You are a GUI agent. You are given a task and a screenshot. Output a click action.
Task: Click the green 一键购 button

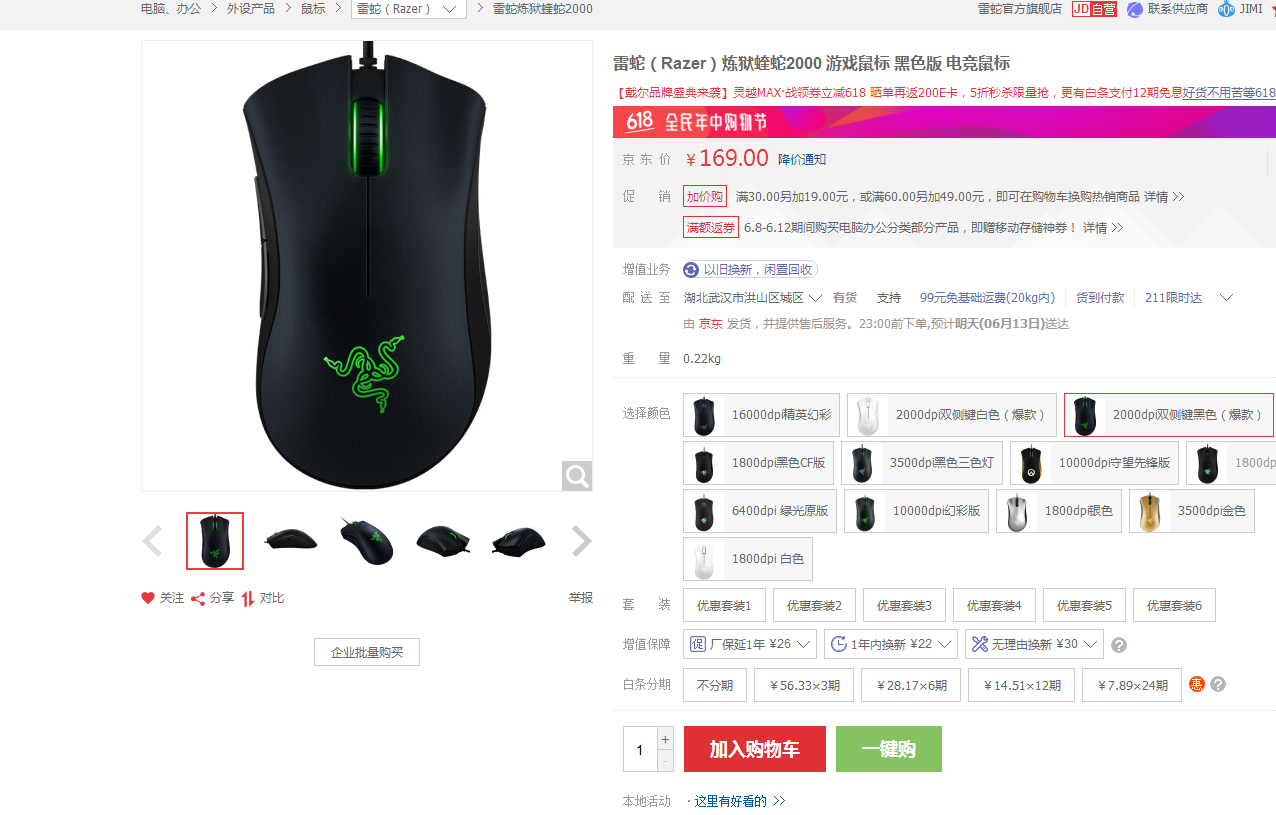tap(889, 749)
